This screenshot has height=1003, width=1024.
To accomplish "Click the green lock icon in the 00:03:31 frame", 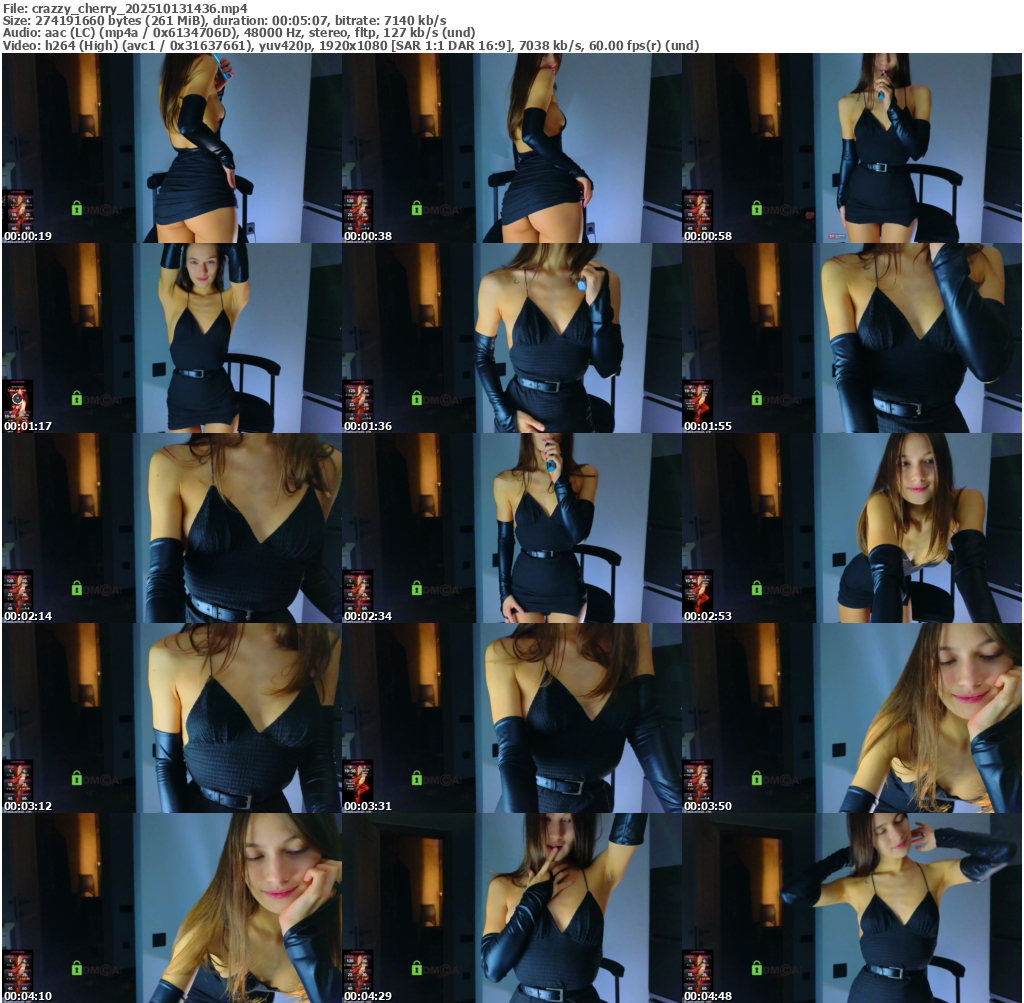I will pos(416,778).
